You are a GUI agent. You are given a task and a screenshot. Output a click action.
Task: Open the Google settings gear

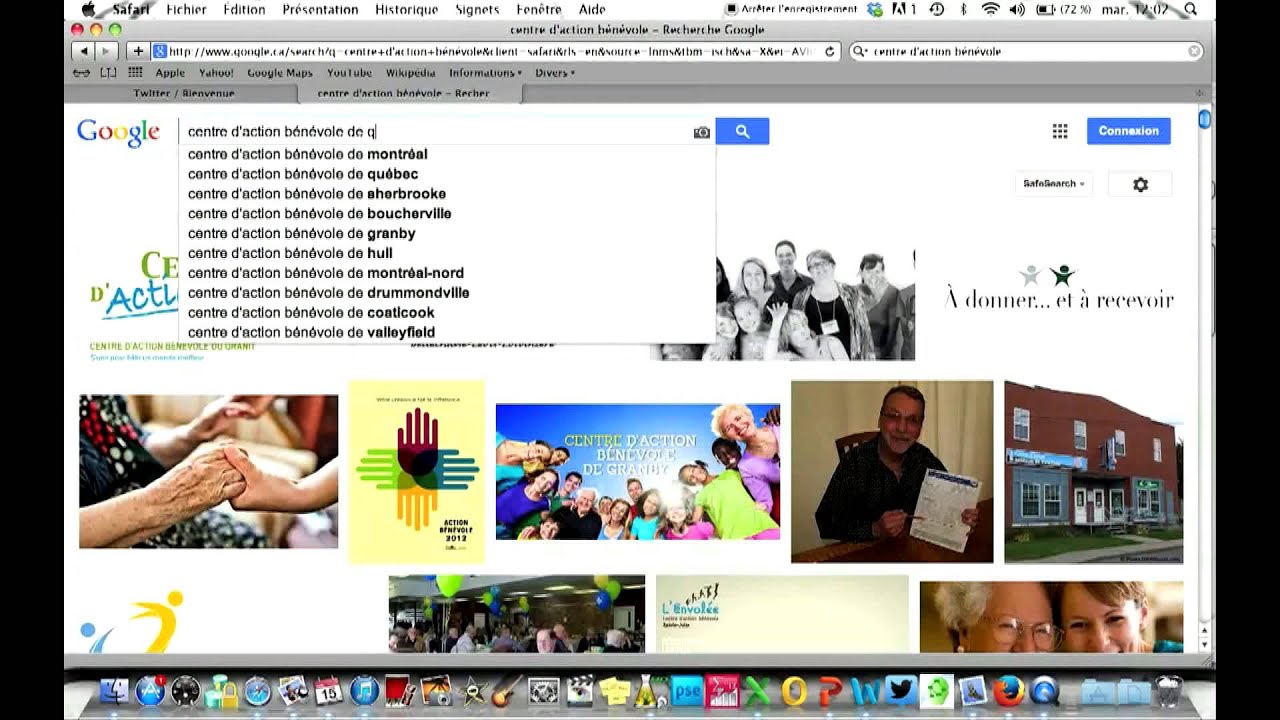(x=1140, y=184)
